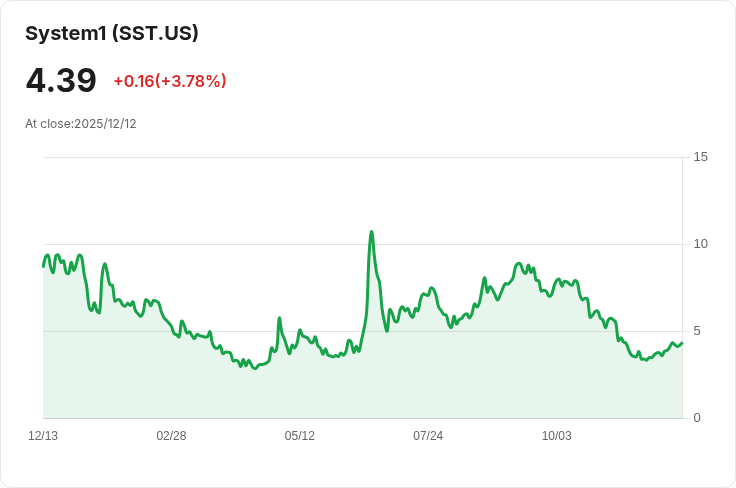Image resolution: width=736 pixels, height=488 pixels.
Task: Click the At close:2025/12/12 label
Action: pos(81,124)
